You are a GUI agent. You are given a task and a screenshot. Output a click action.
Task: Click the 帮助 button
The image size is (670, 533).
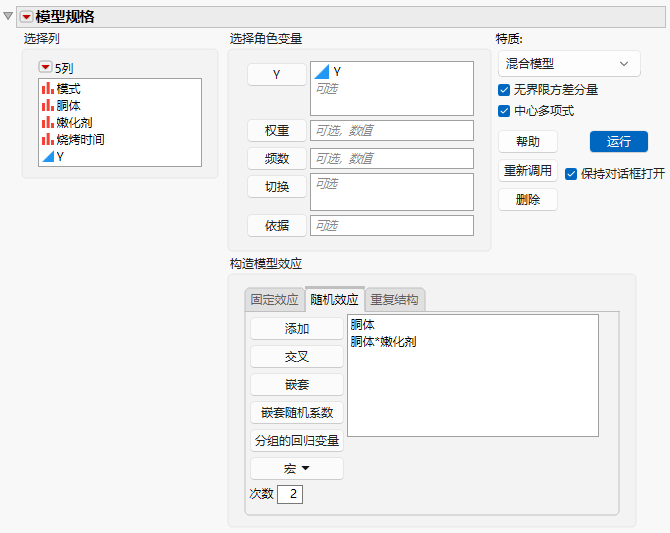528,141
